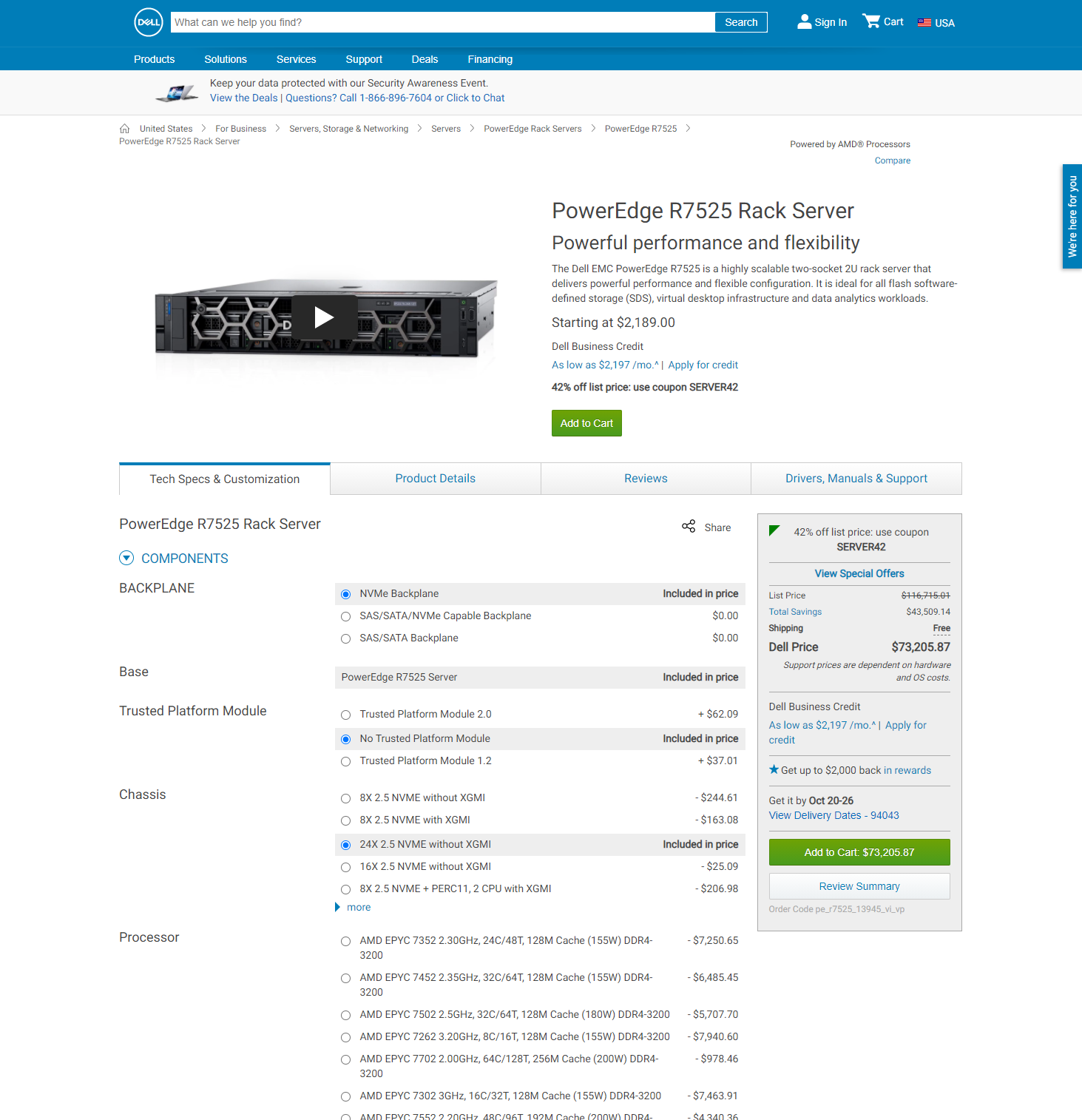
Task: Open the shopping Cart icon
Action: pos(871,21)
